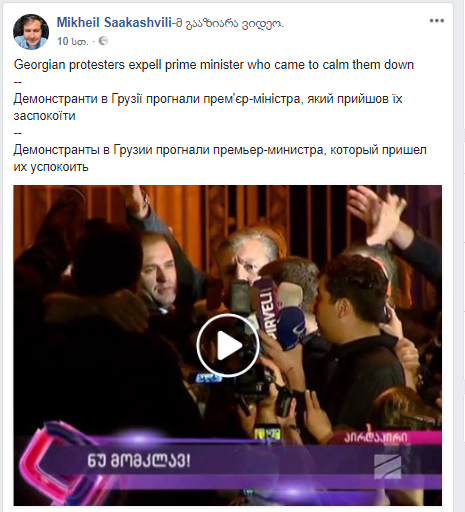
Task: Open the post timestamp 10 სთ. link
Action: 72,41
